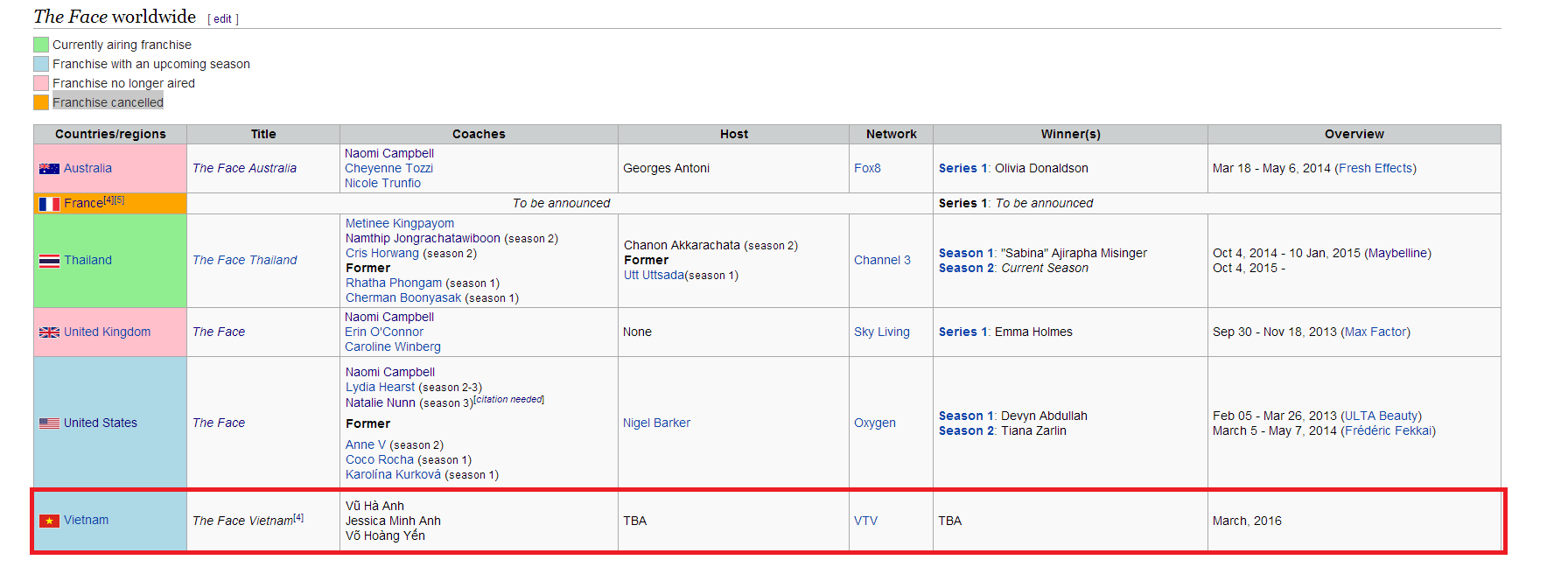1568x574 pixels.
Task: Click Thailand's 'Season 1' link
Action: click(966, 253)
